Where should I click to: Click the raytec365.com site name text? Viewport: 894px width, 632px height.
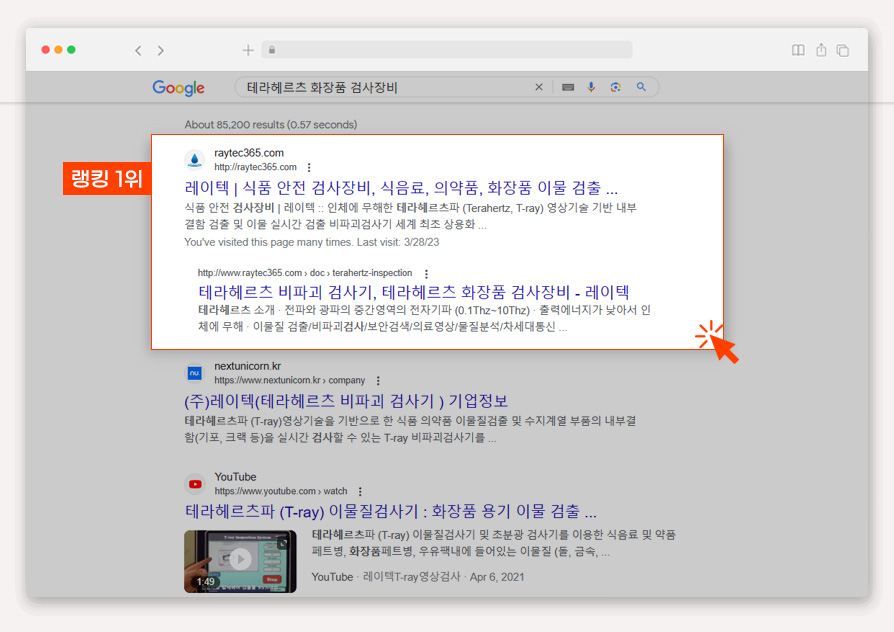coord(249,153)
